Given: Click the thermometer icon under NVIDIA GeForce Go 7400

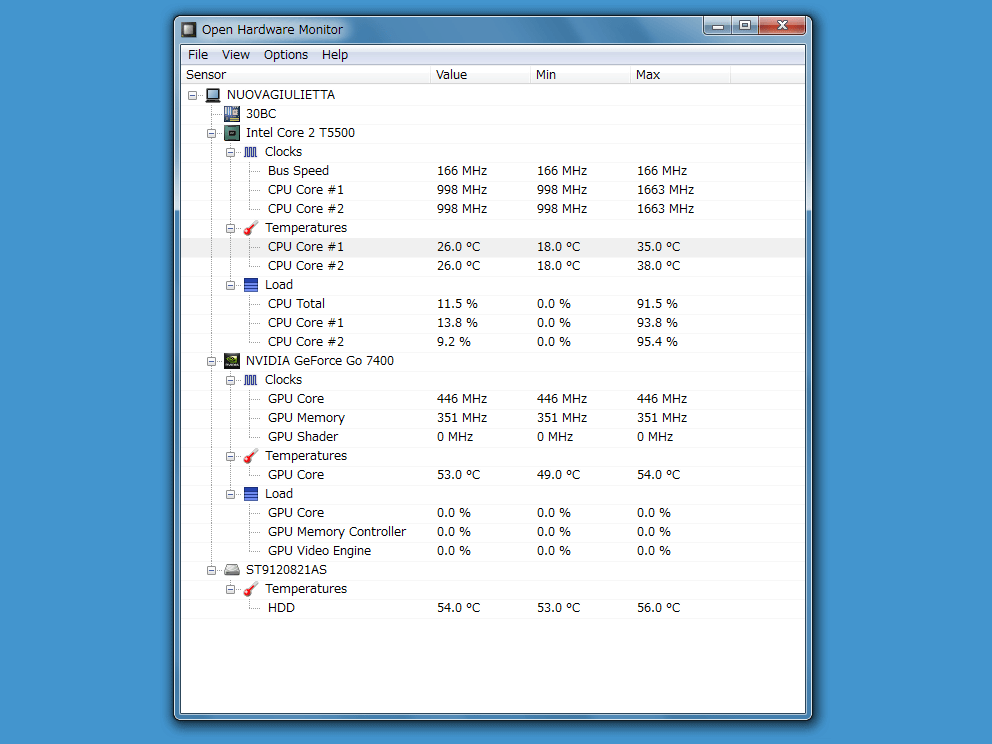Looking at the screenshot, I should click(251, 456).
